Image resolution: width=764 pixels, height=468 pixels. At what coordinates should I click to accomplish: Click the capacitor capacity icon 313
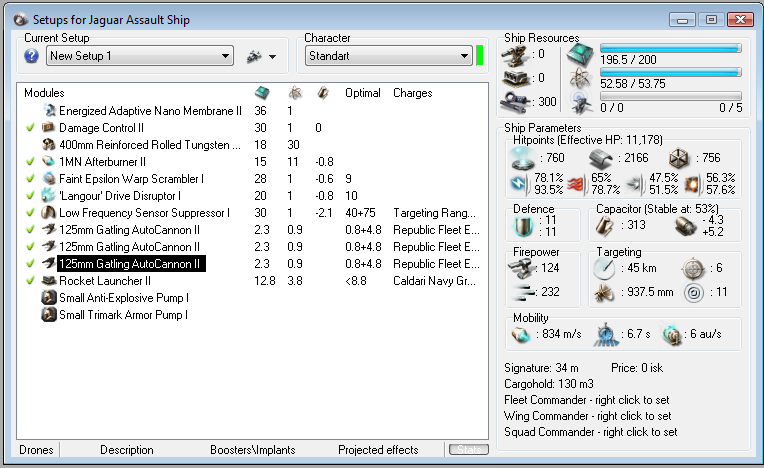click(604, 225)
